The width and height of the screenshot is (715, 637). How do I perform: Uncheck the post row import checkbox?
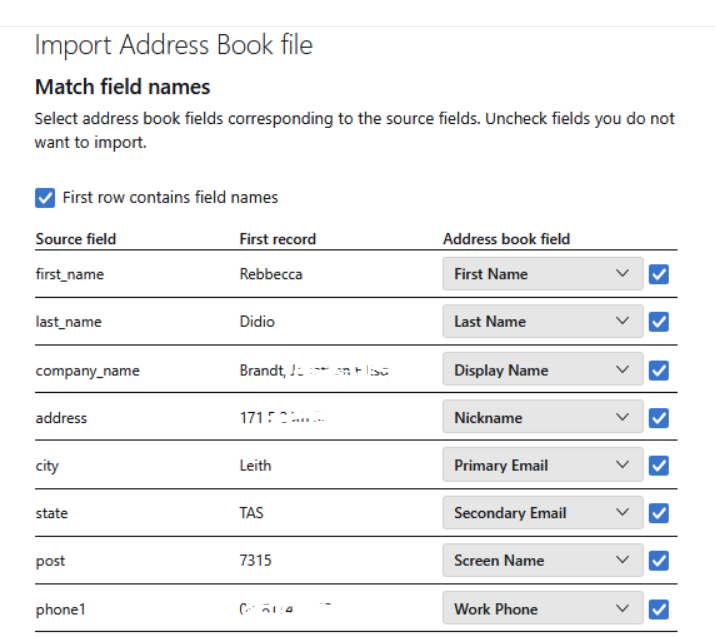pos(658,561)
